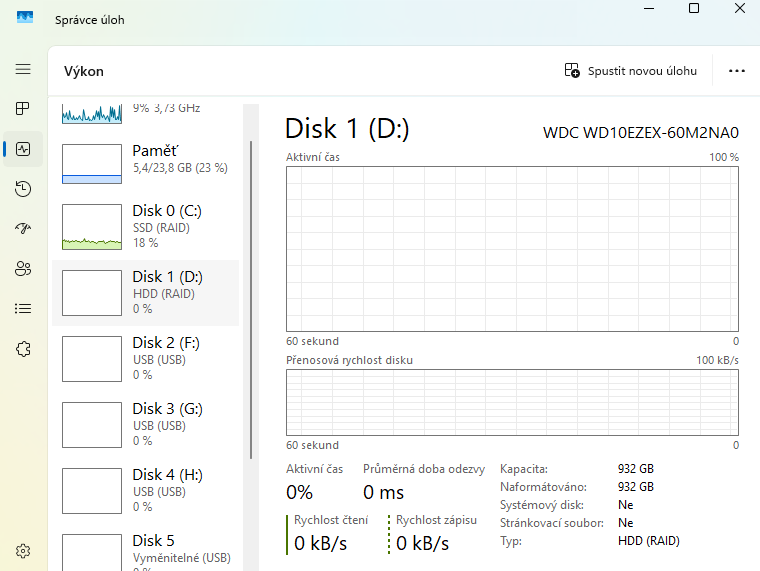The image size is (760, 571).
Task: Open the hamburger navigation menu
Action: click(x=23, y=69)
